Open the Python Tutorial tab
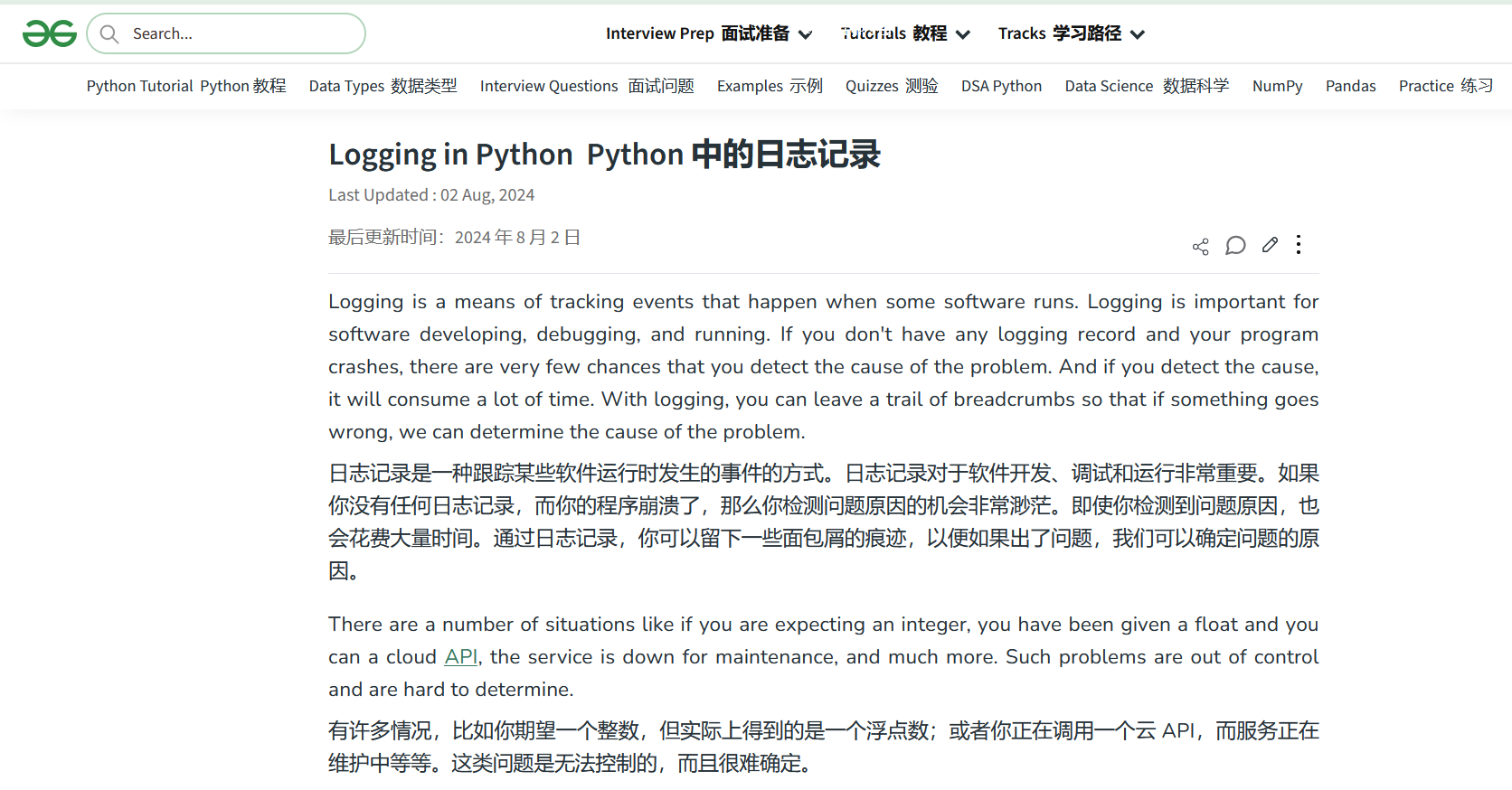1512x790 pixels. [186, 86]
